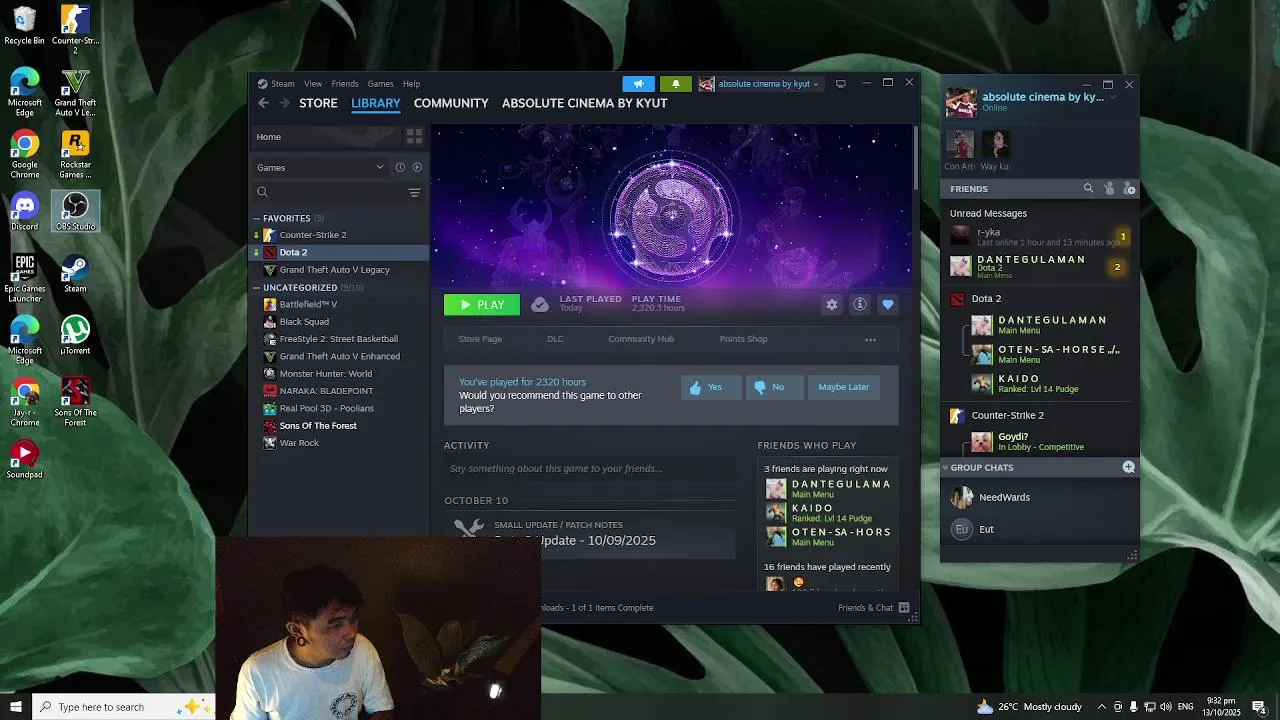Viewport: 1280px width, 720px height.
Task: Open the Discord desktop icon
Action: pyautogui.click(x=25, y=211)
